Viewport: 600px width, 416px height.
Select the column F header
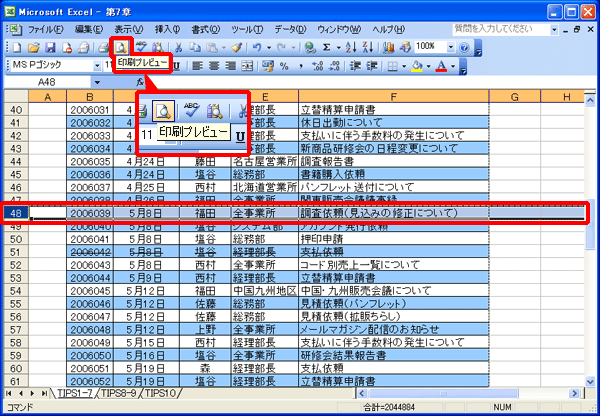393,97
